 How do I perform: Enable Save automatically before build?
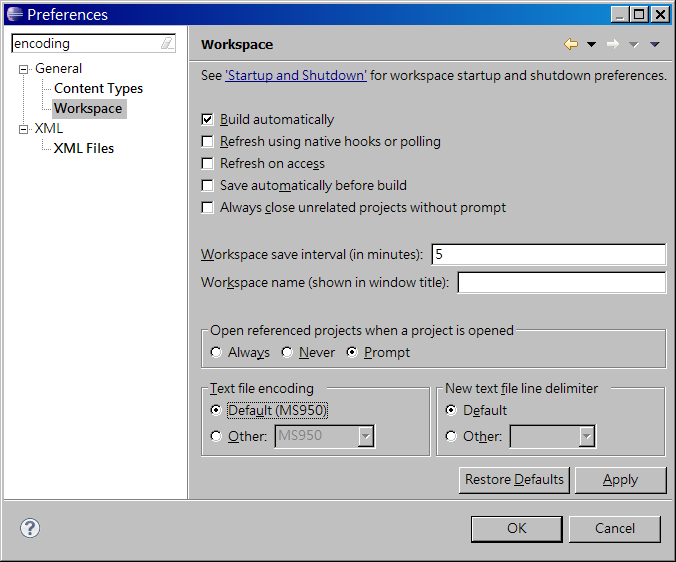click(208, 185)
